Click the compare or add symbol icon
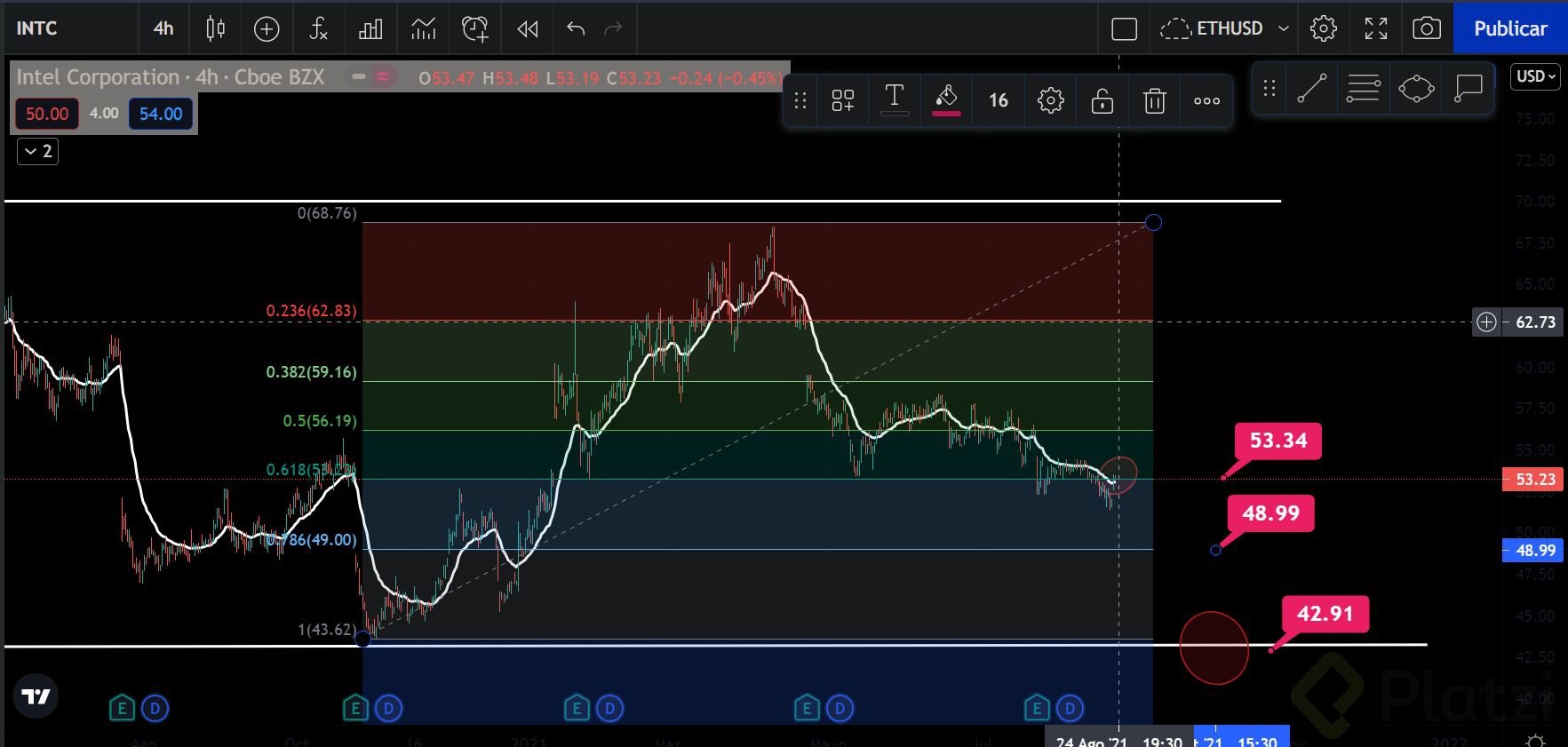Viewport: 1568px width, 747px height. click(267, 28)
